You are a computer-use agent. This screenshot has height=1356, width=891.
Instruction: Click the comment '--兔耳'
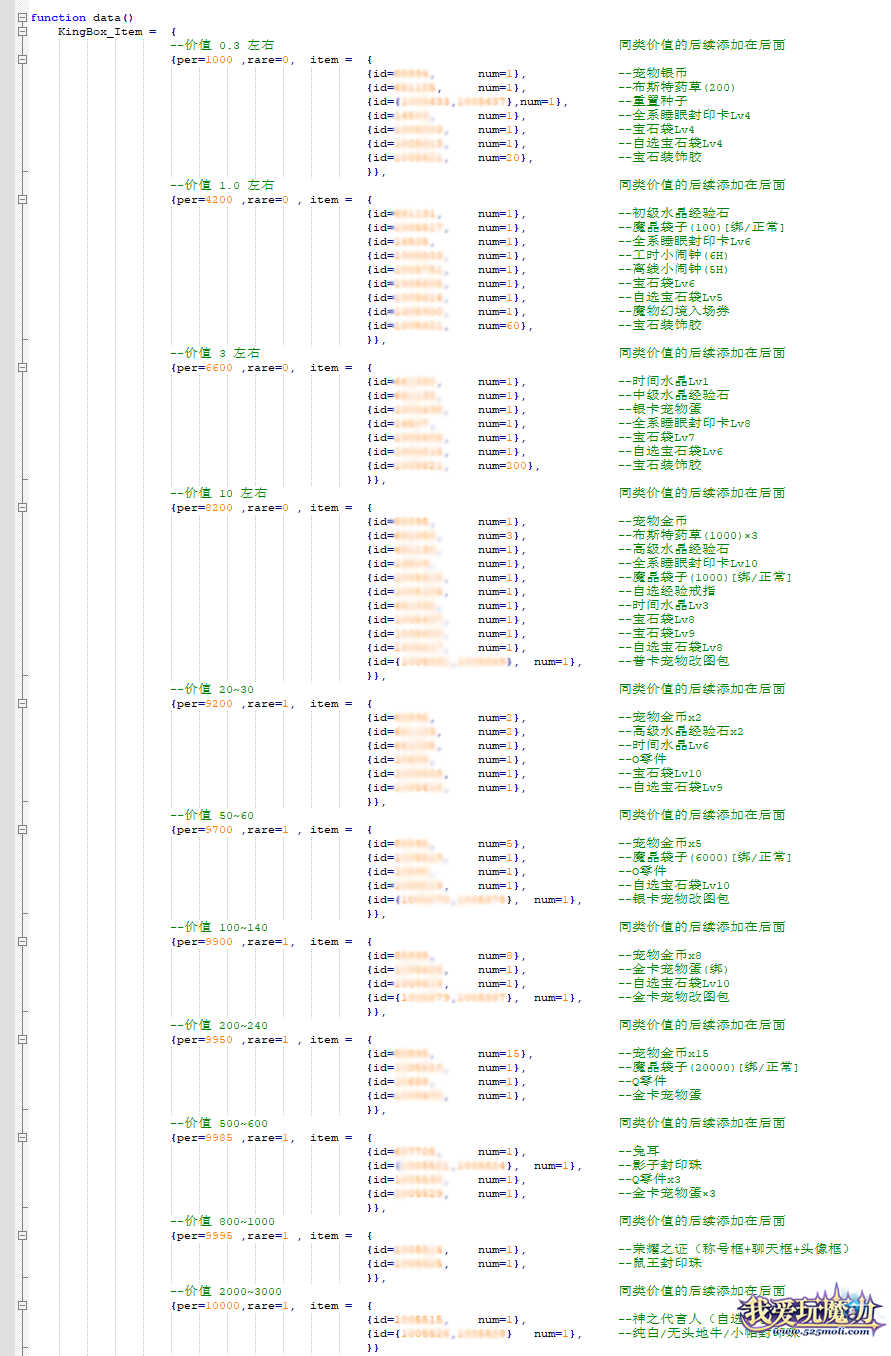tap(639, 1151)
